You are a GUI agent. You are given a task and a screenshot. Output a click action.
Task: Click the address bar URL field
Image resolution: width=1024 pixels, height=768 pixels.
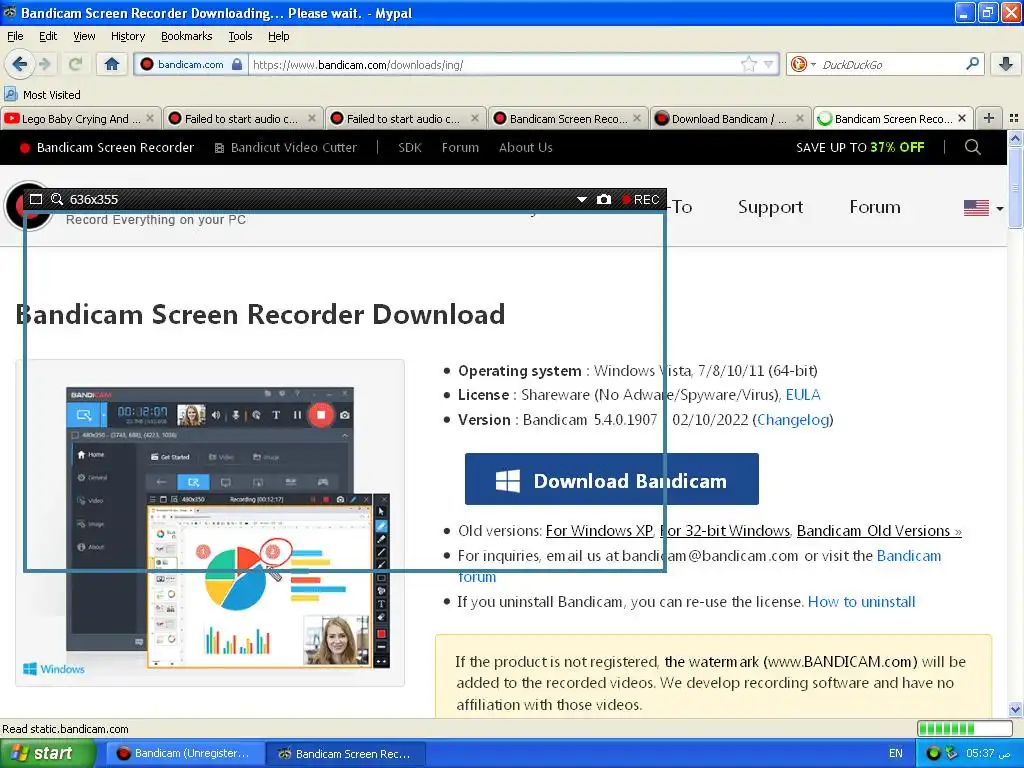(x=495, y=64)
